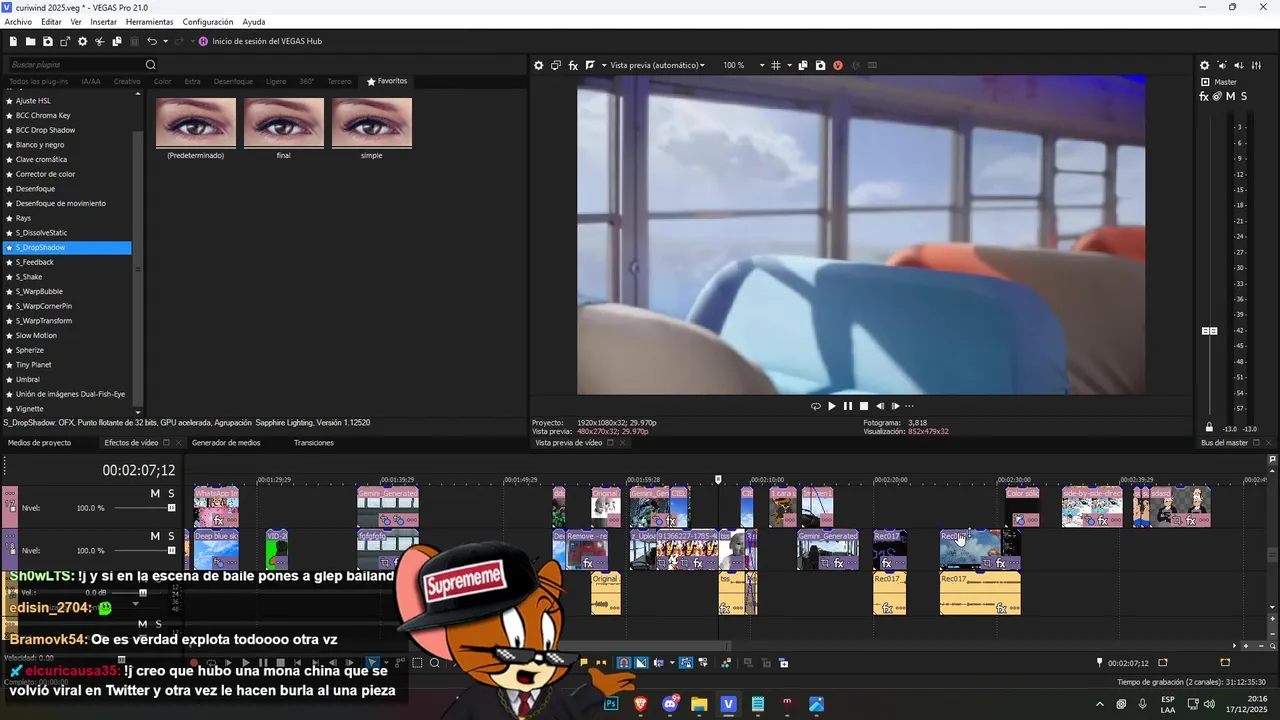Open more transport options ellipsis
This screenshot has height=720, width=1280.
909,406
